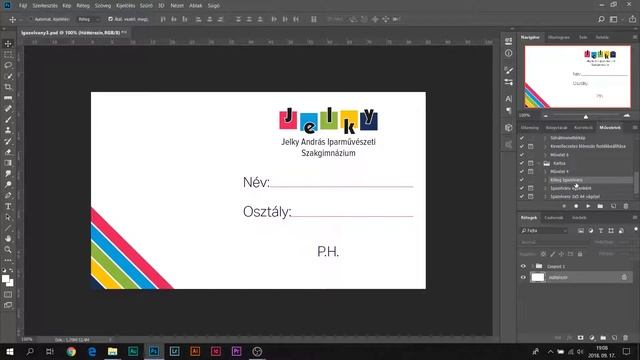Select the Quick Selection tool

coord(8,76)
